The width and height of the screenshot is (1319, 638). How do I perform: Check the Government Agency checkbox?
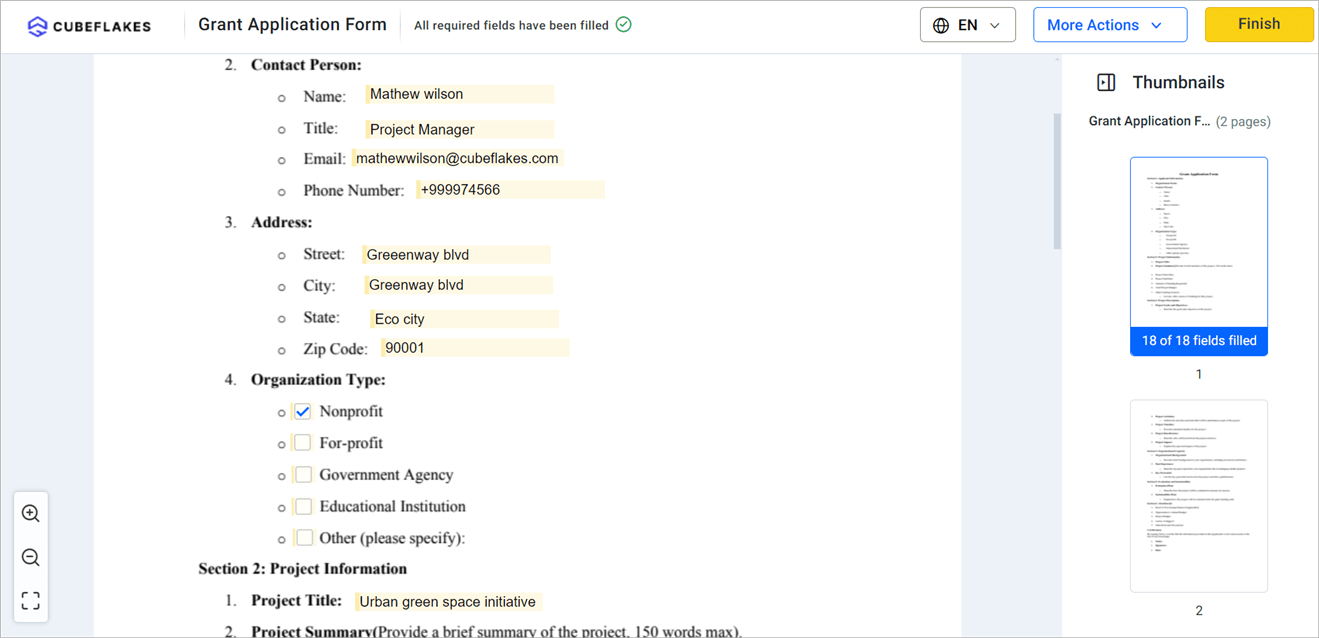click(303, 475)
